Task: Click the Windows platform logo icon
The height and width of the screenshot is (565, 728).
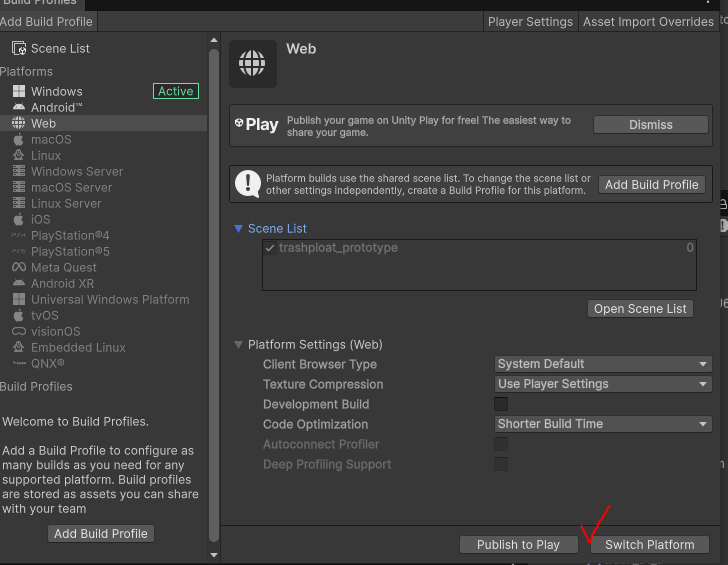Action: coord(19,91)
